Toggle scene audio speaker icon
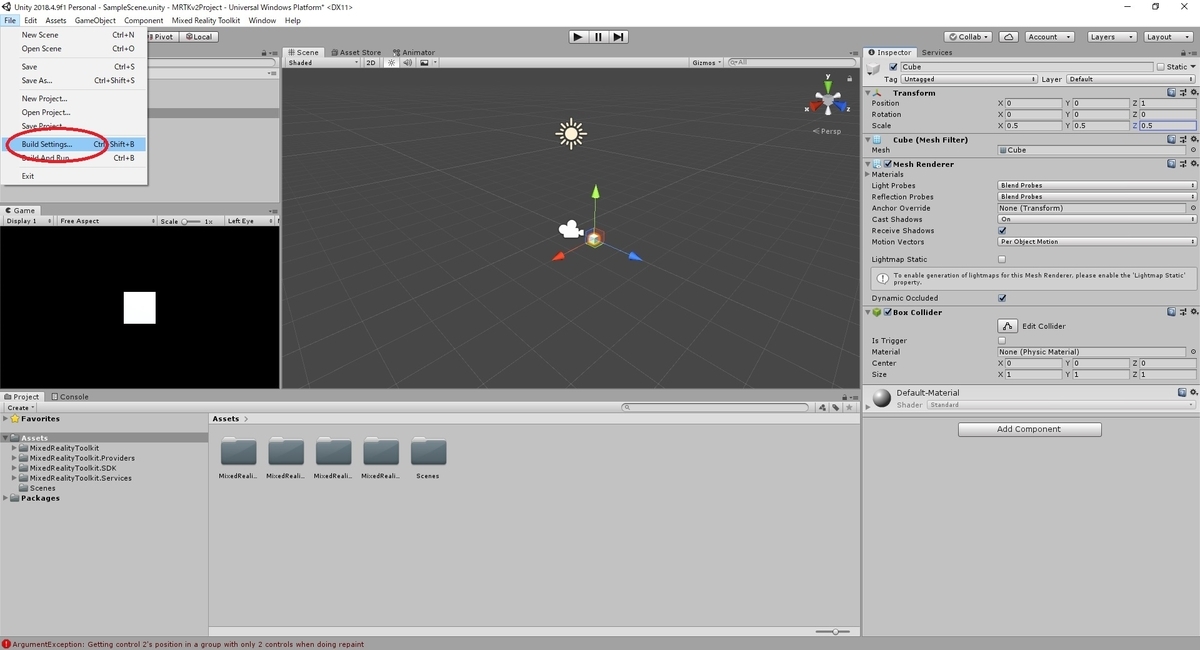1200x650 pixels. coord(408,63)
